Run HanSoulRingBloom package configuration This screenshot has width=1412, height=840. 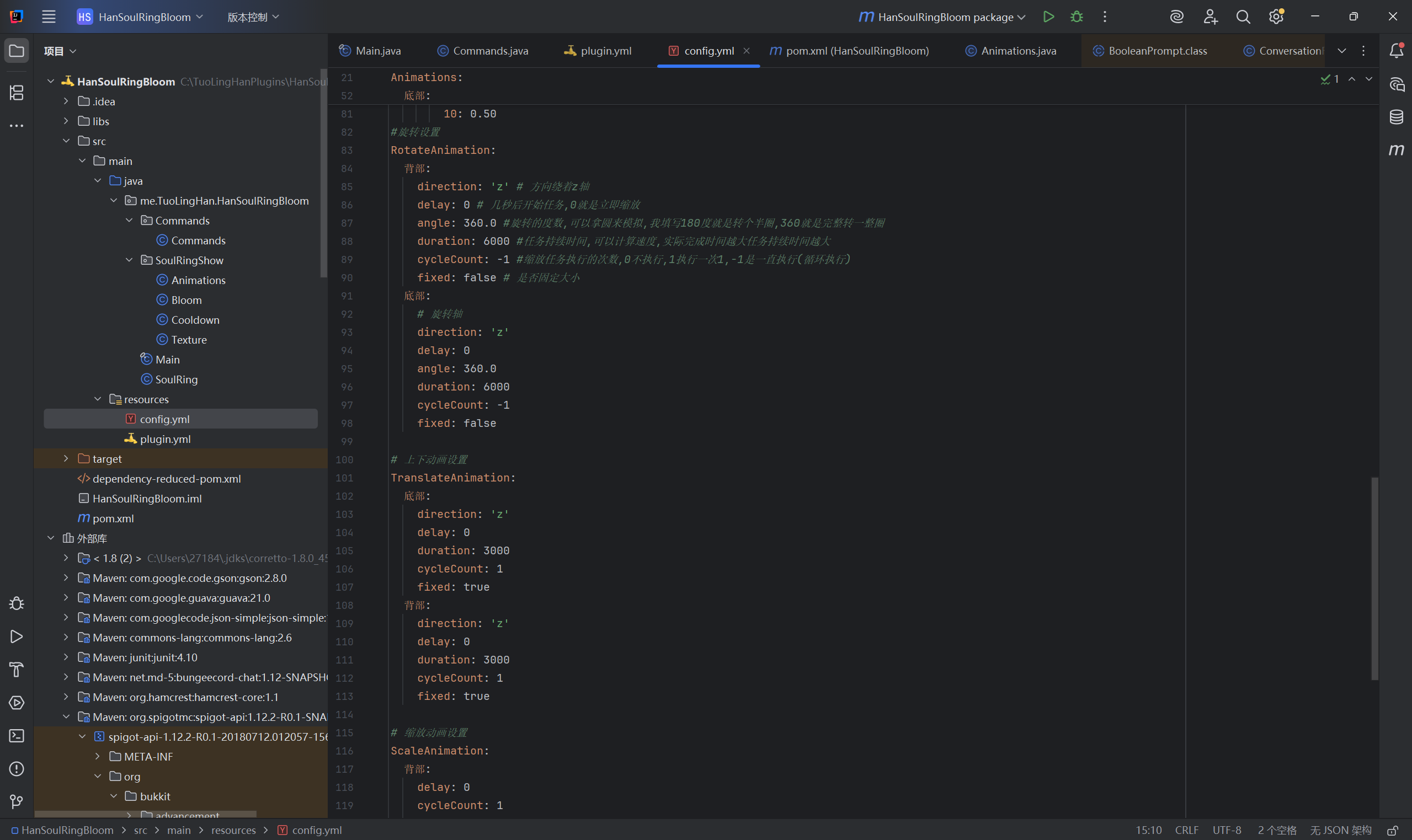tap(1048, 17)
